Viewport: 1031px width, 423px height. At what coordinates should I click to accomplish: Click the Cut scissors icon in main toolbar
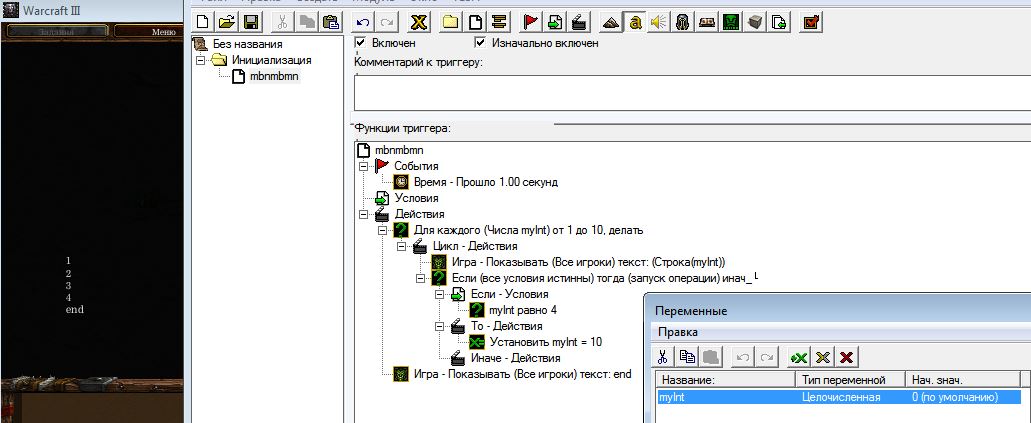click(x=283, y=22)
